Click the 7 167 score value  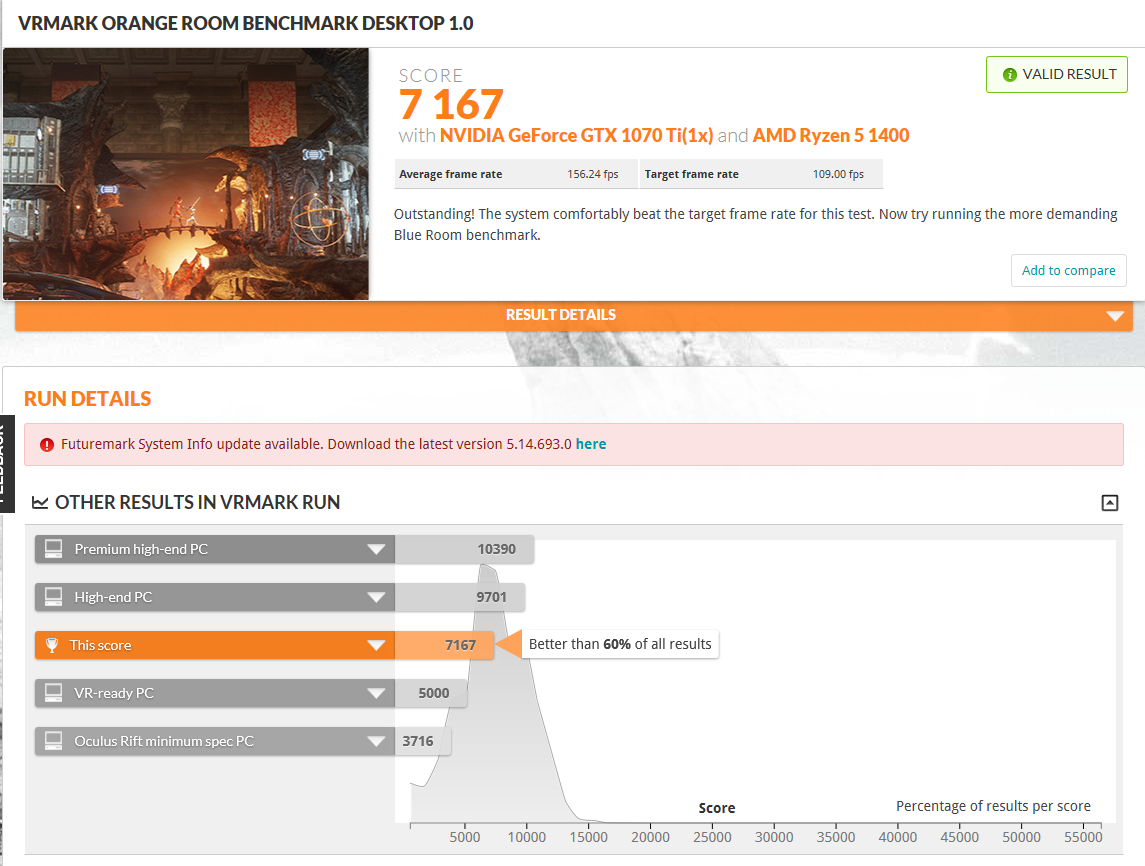451,104
